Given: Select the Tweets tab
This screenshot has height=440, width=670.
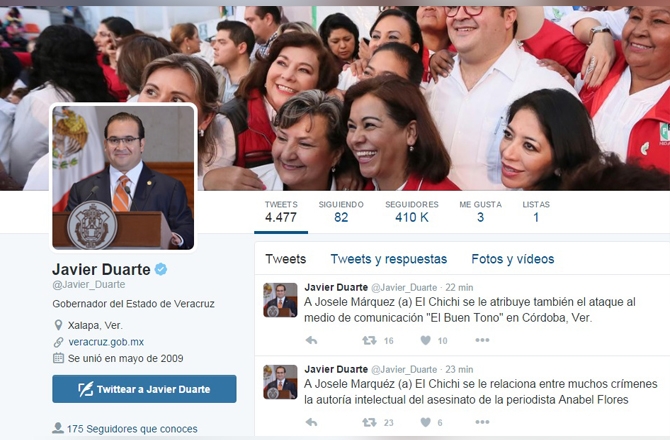Looking at the screenshot, I should tap(285, 259).
